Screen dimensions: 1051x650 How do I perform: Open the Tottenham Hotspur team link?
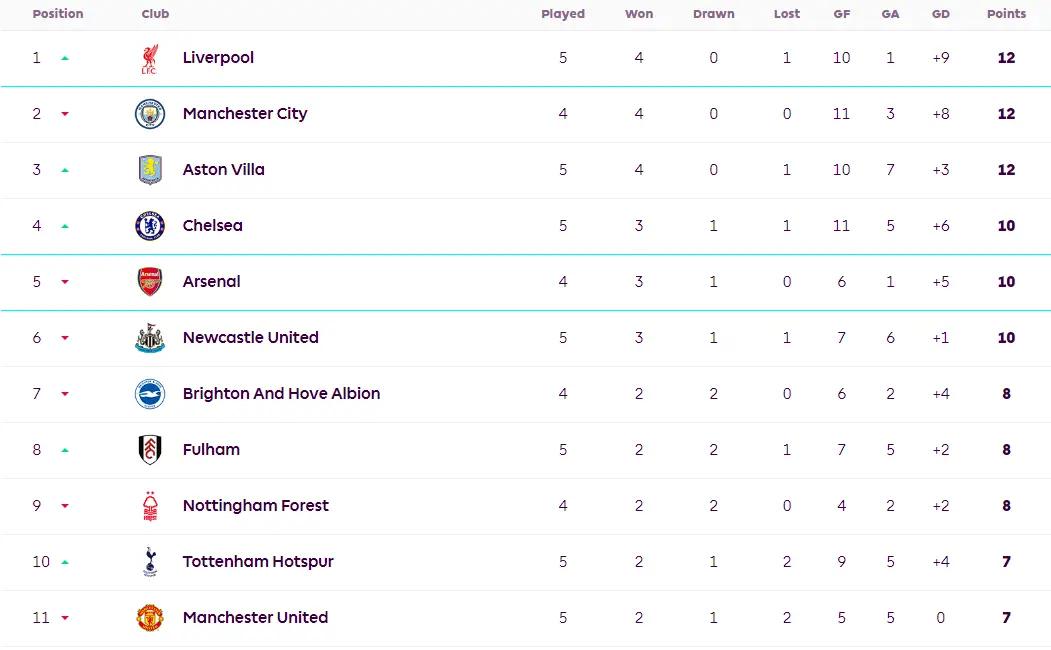coord(257,562)
